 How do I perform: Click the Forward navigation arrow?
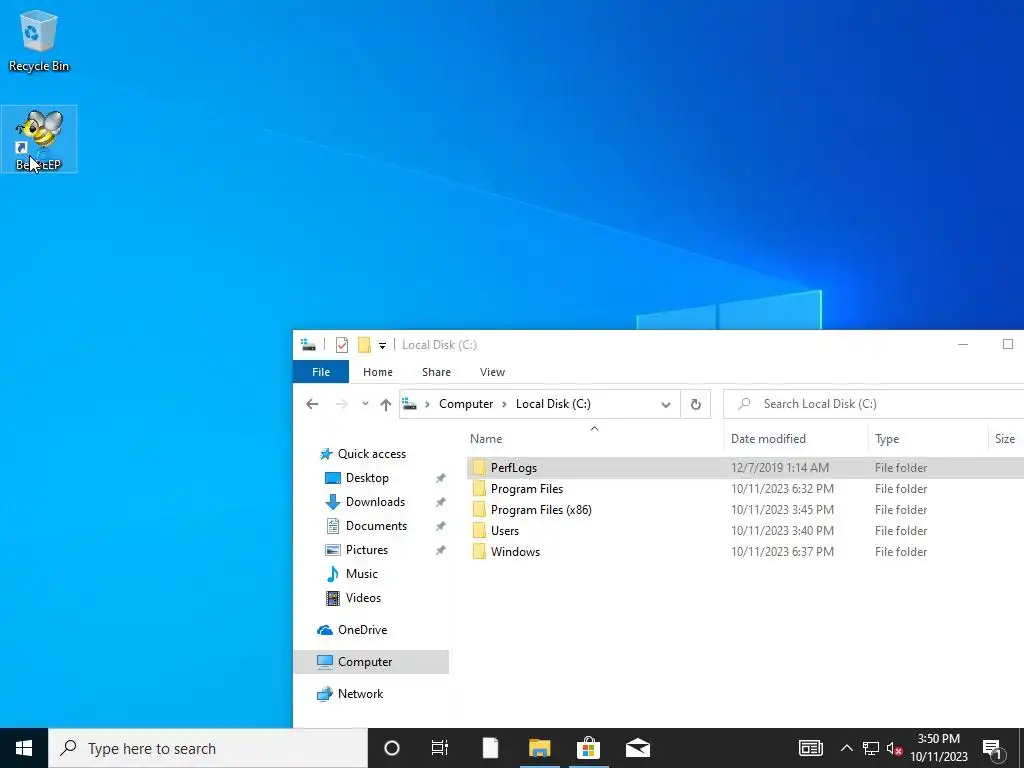pyautogui.click(x=342, y=404)
